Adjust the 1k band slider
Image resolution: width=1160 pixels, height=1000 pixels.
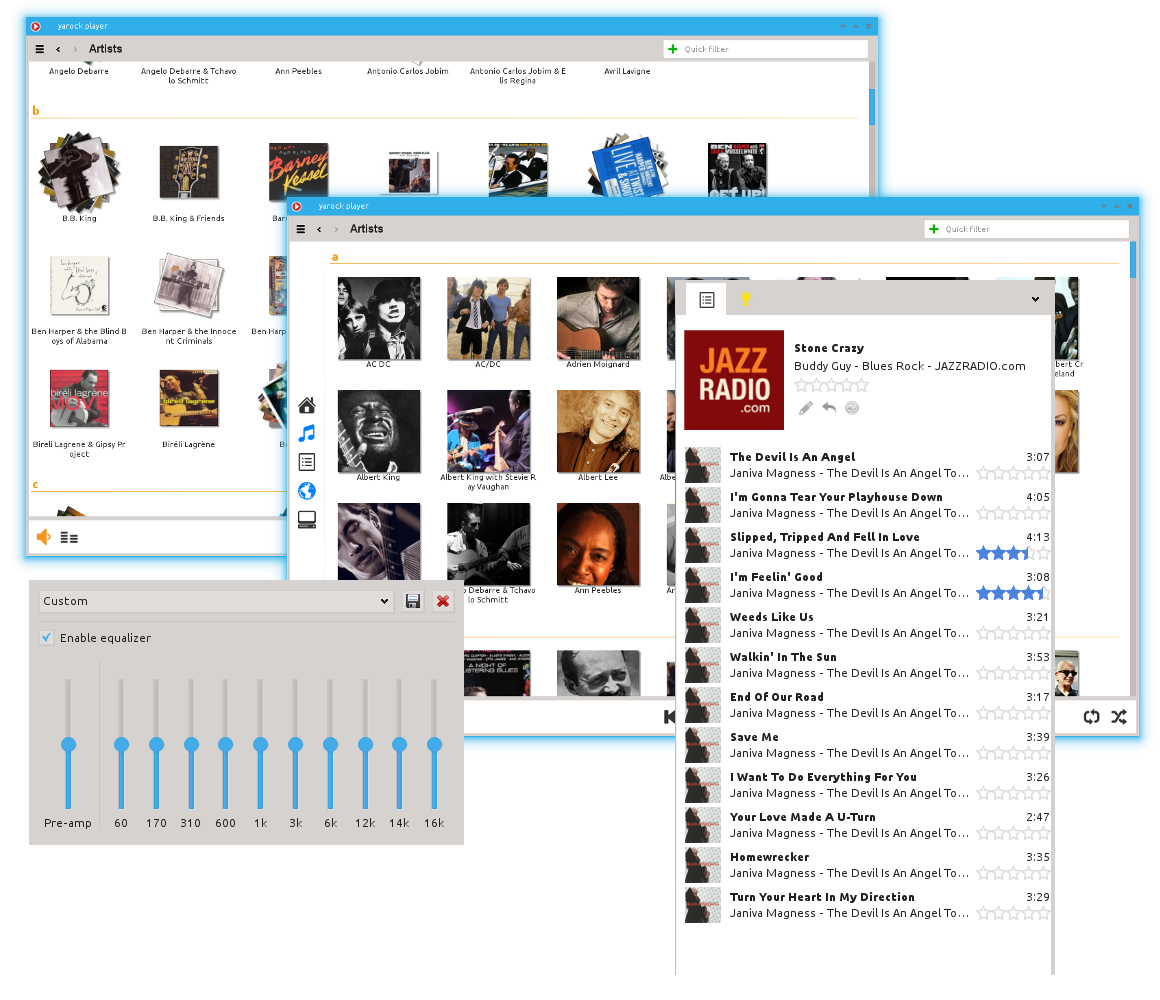coord(260,744)
